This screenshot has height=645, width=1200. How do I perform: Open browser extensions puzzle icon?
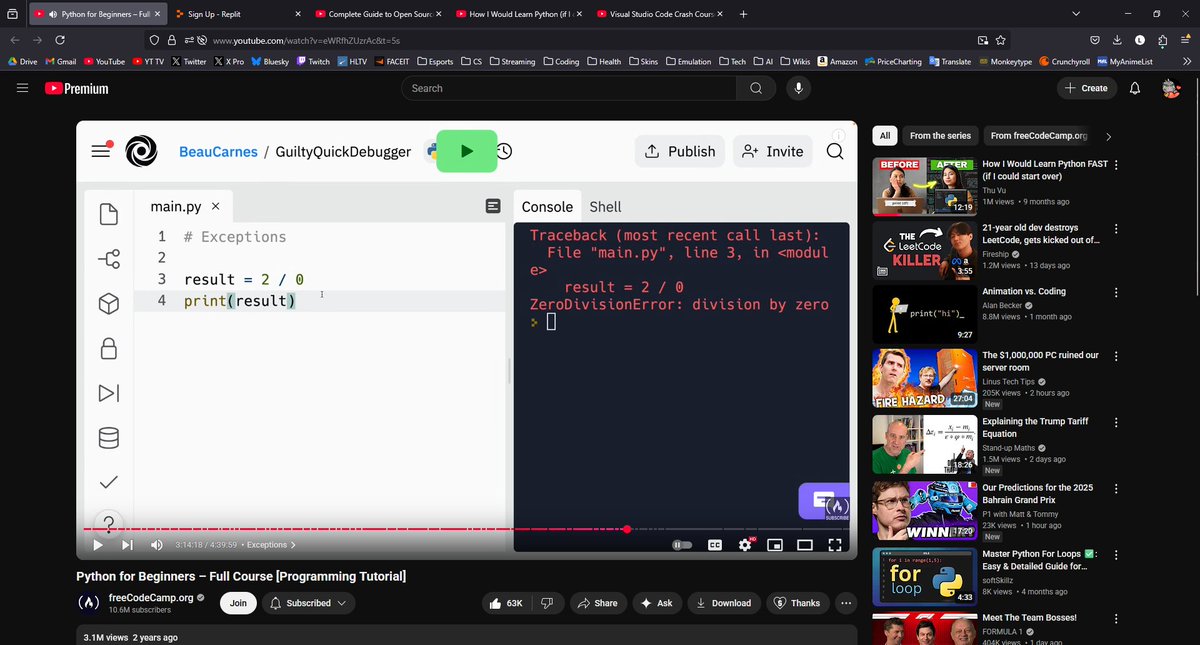[1161, 40]
